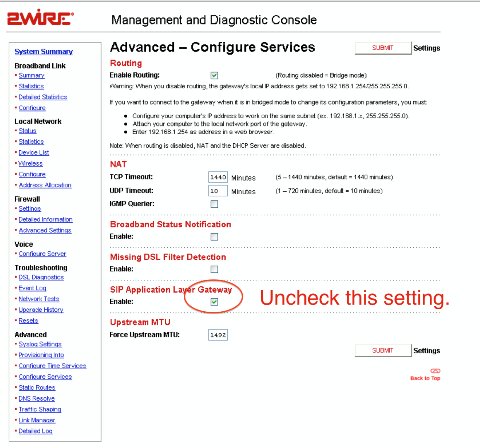The width and height of the screenshot is (480, 445).
Task: Click the Force Upstream MTU field
Action: 218,335
